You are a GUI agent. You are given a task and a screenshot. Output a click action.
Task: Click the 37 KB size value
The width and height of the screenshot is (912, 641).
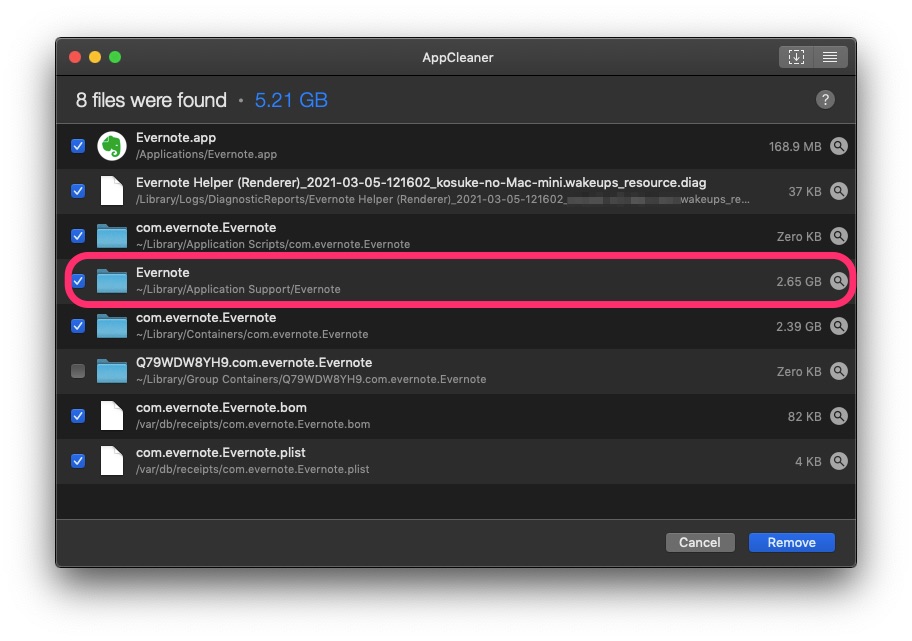pyautogui.click(x=805, y=191)
